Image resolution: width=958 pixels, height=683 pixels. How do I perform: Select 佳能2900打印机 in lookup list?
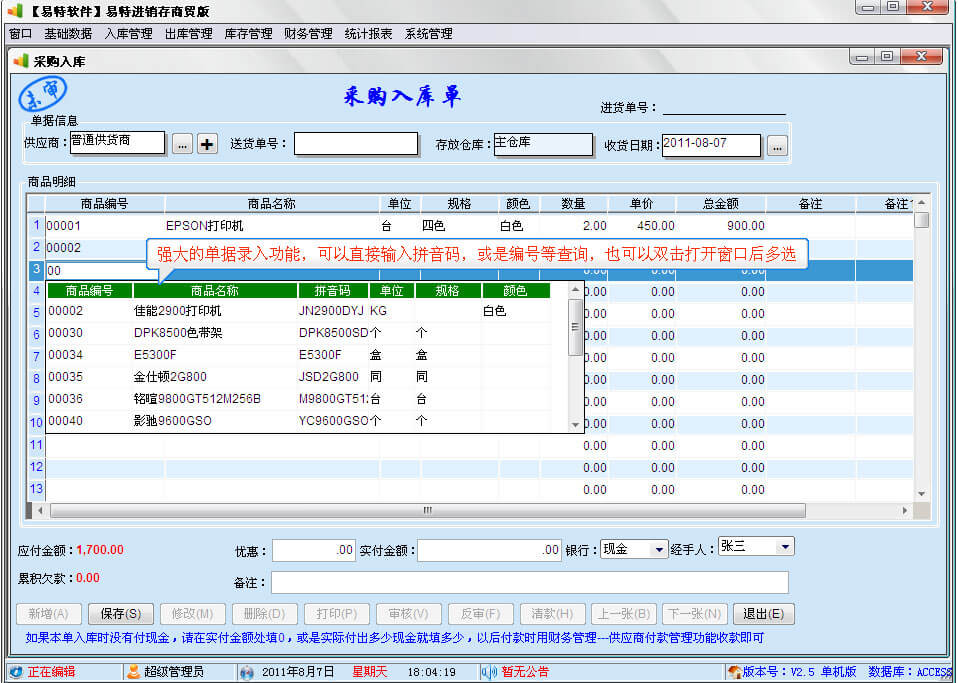(177, 311)
